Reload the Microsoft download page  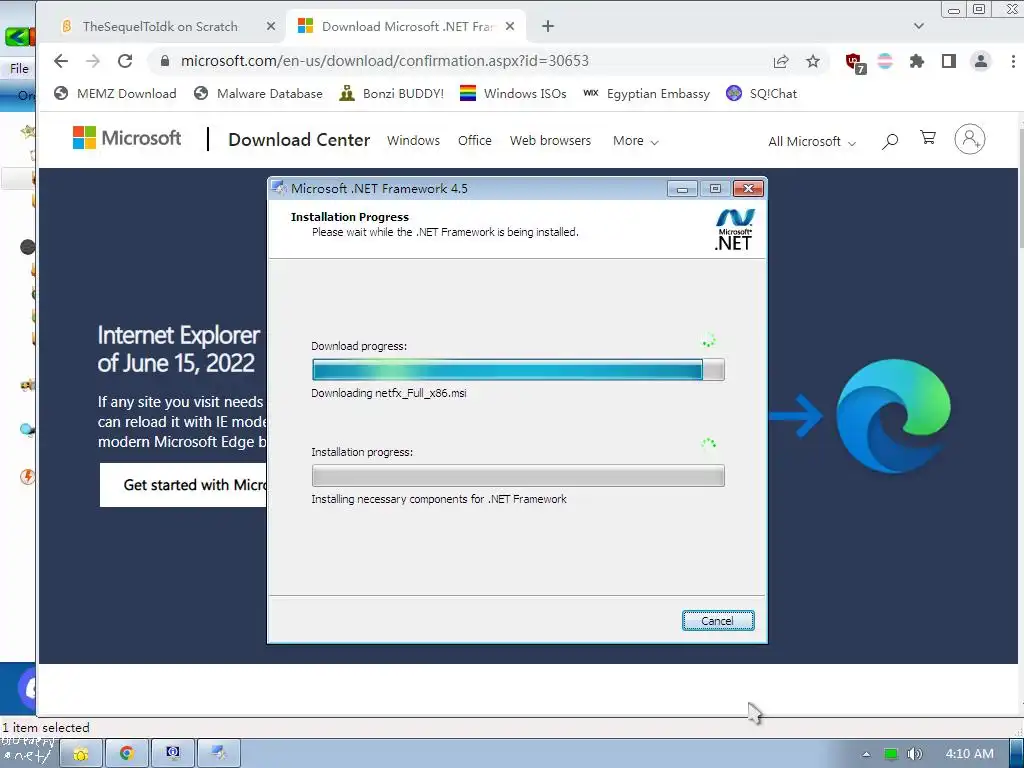[125, 61]
